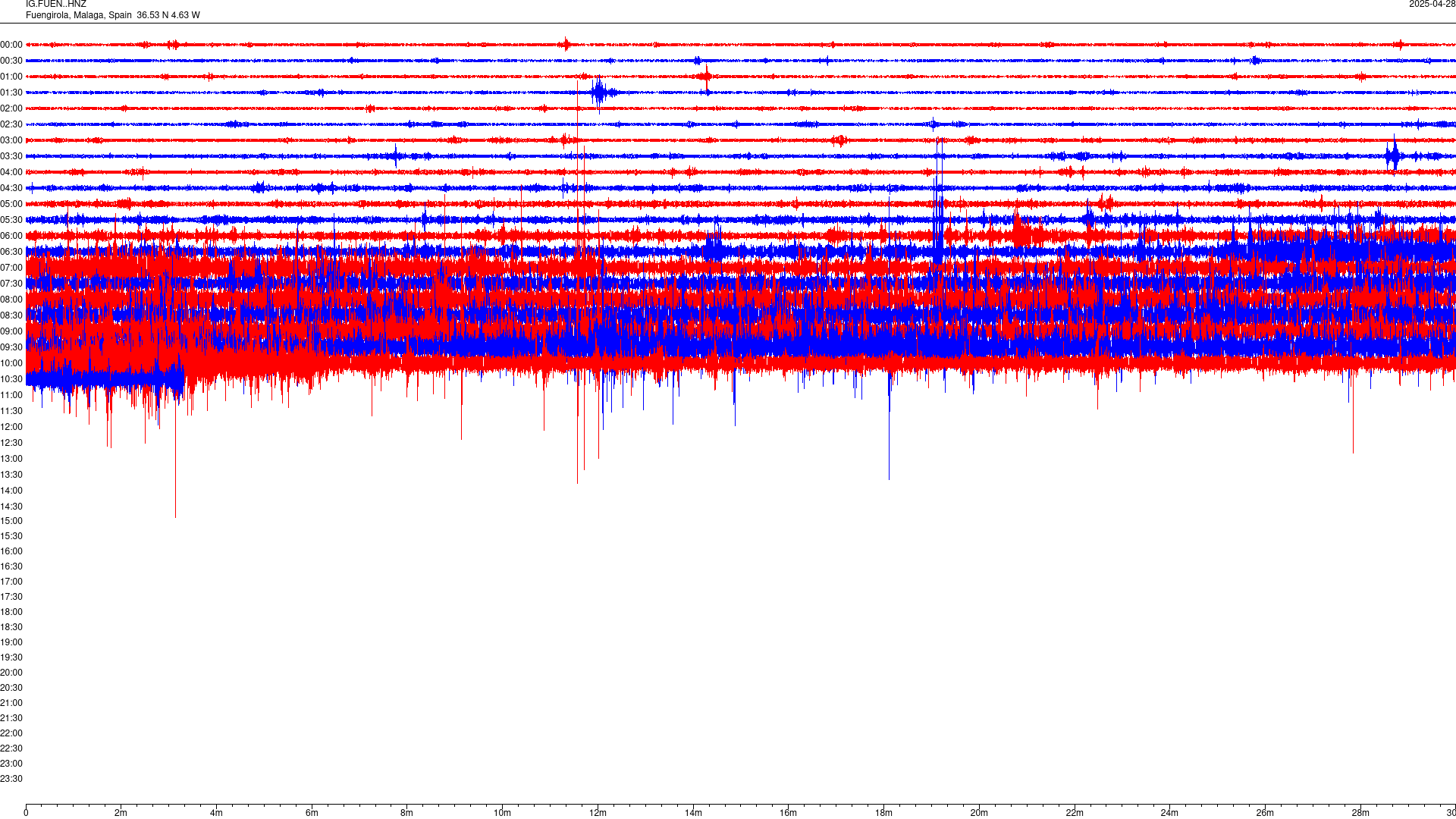Click the 10m axis tick label
This screenshot has width=1456, height=819.
(x=502, y=813)
